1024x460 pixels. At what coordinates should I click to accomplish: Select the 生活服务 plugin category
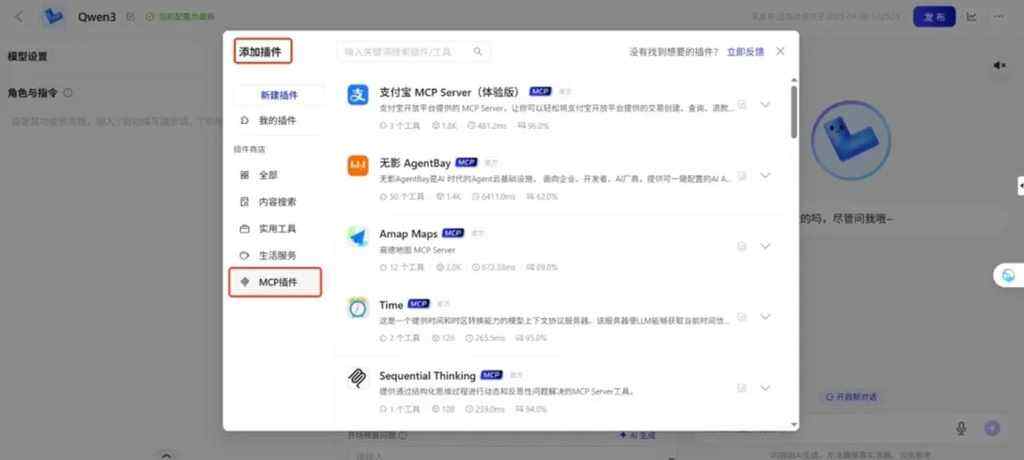coord(277,255)
